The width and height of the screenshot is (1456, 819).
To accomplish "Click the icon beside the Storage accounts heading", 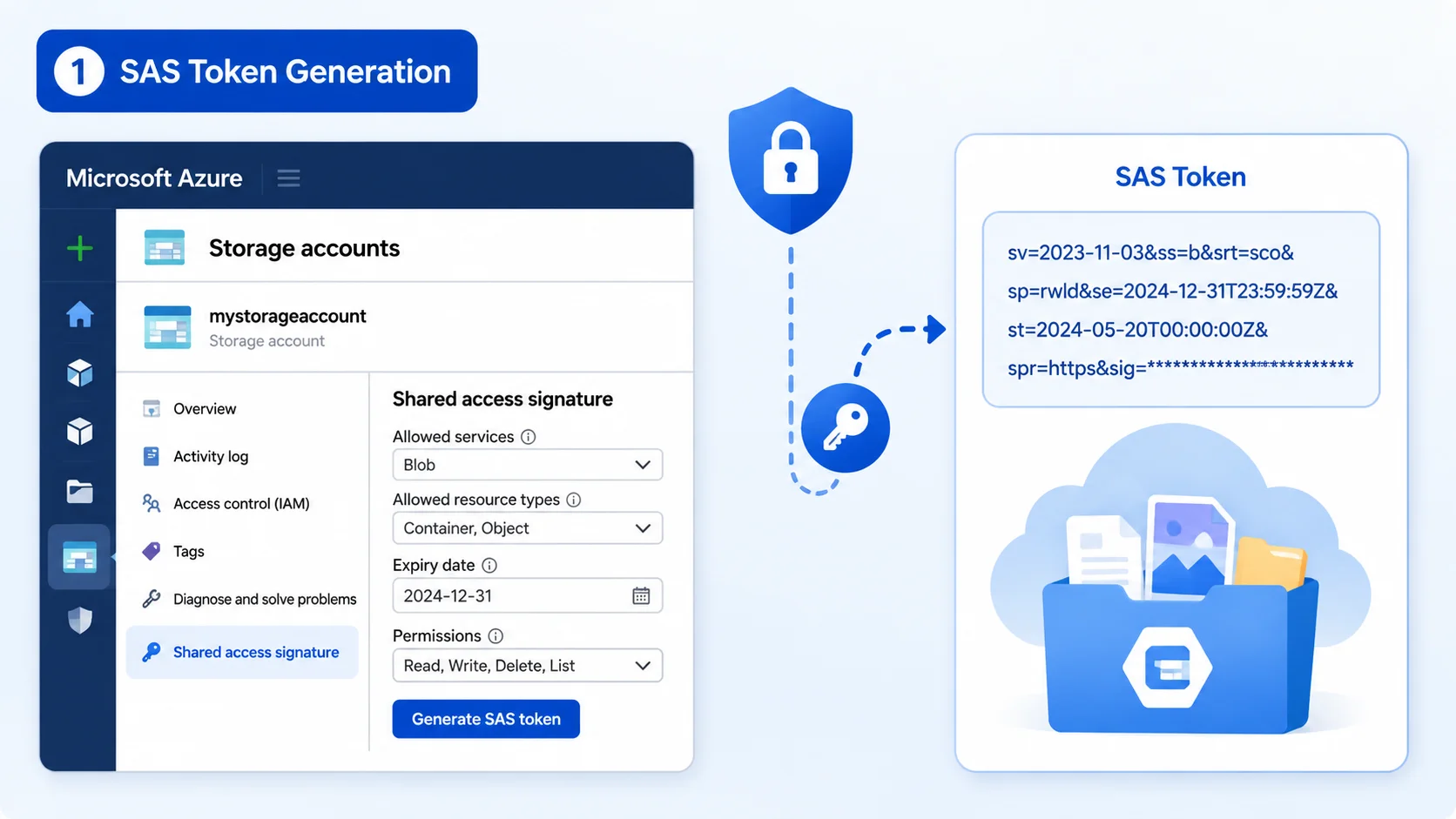I will [x=165, y=247].
